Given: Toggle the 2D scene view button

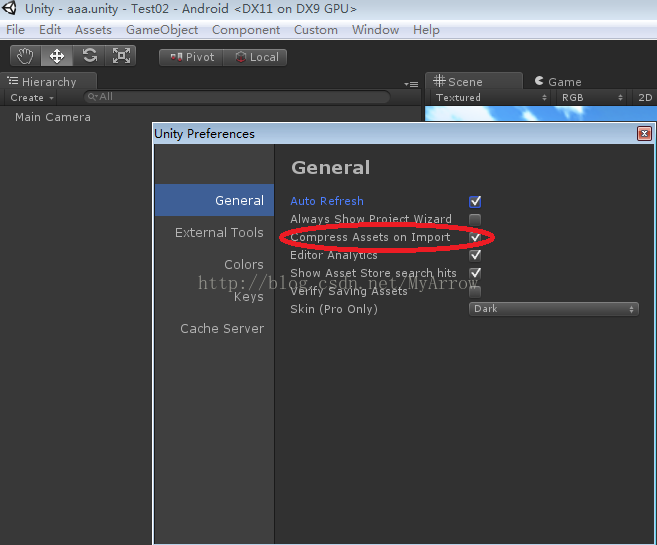Looking at the screenshot, I should 644,98.
